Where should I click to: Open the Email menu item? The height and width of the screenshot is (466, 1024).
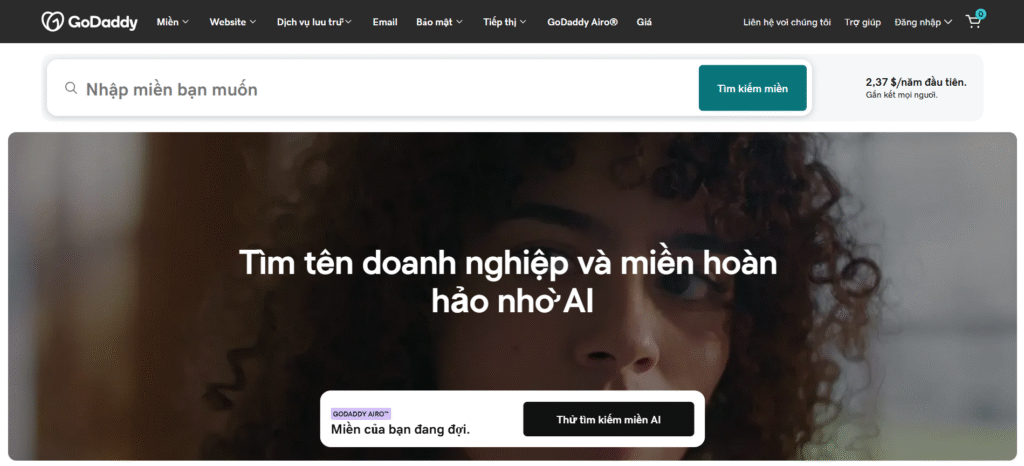pos(385,21)
